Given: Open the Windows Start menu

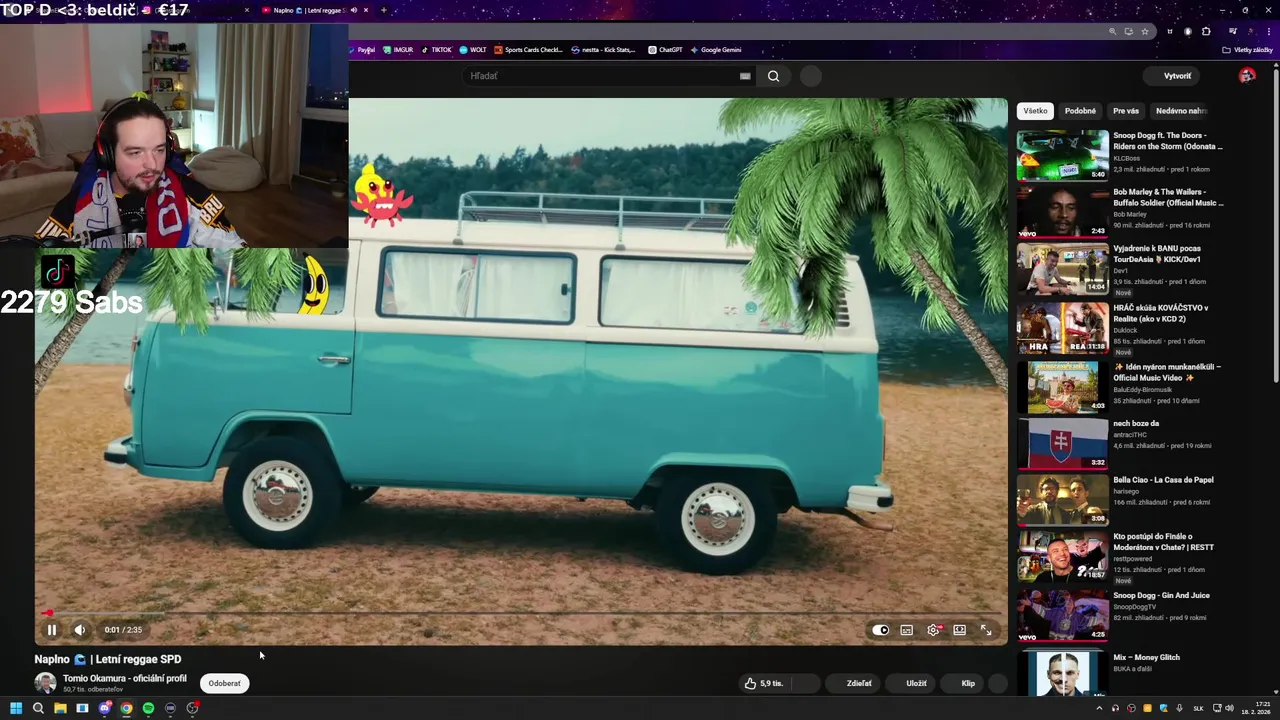Looking at the screenshot, I should (16, 708).
